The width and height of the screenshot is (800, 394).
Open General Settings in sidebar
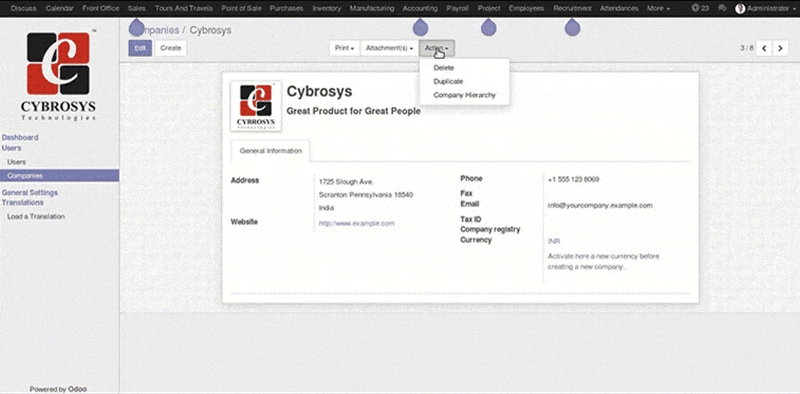(30, 192)
